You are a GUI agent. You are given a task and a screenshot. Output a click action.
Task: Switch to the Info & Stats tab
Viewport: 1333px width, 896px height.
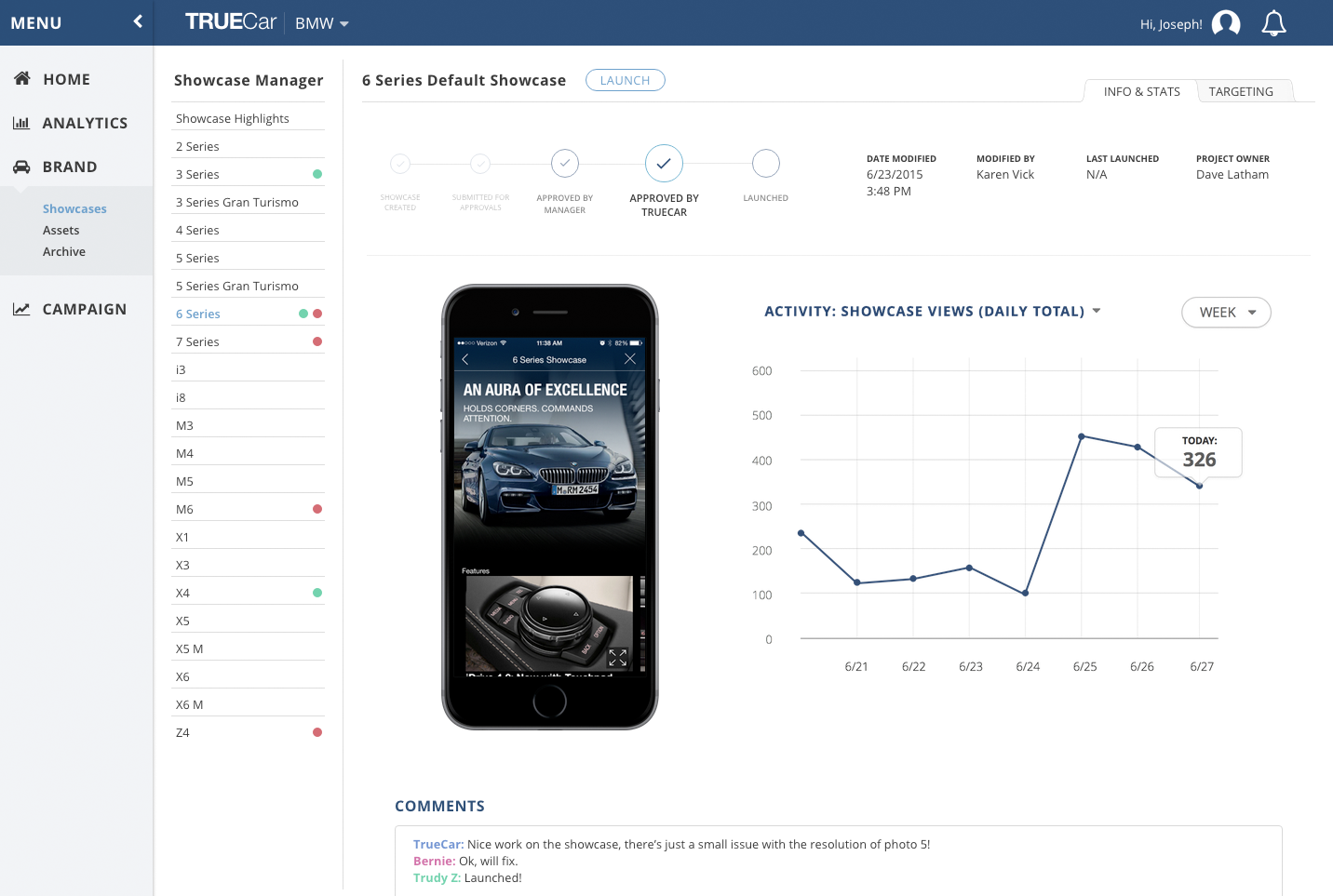pyautogui.click(x=1141, y=91)
